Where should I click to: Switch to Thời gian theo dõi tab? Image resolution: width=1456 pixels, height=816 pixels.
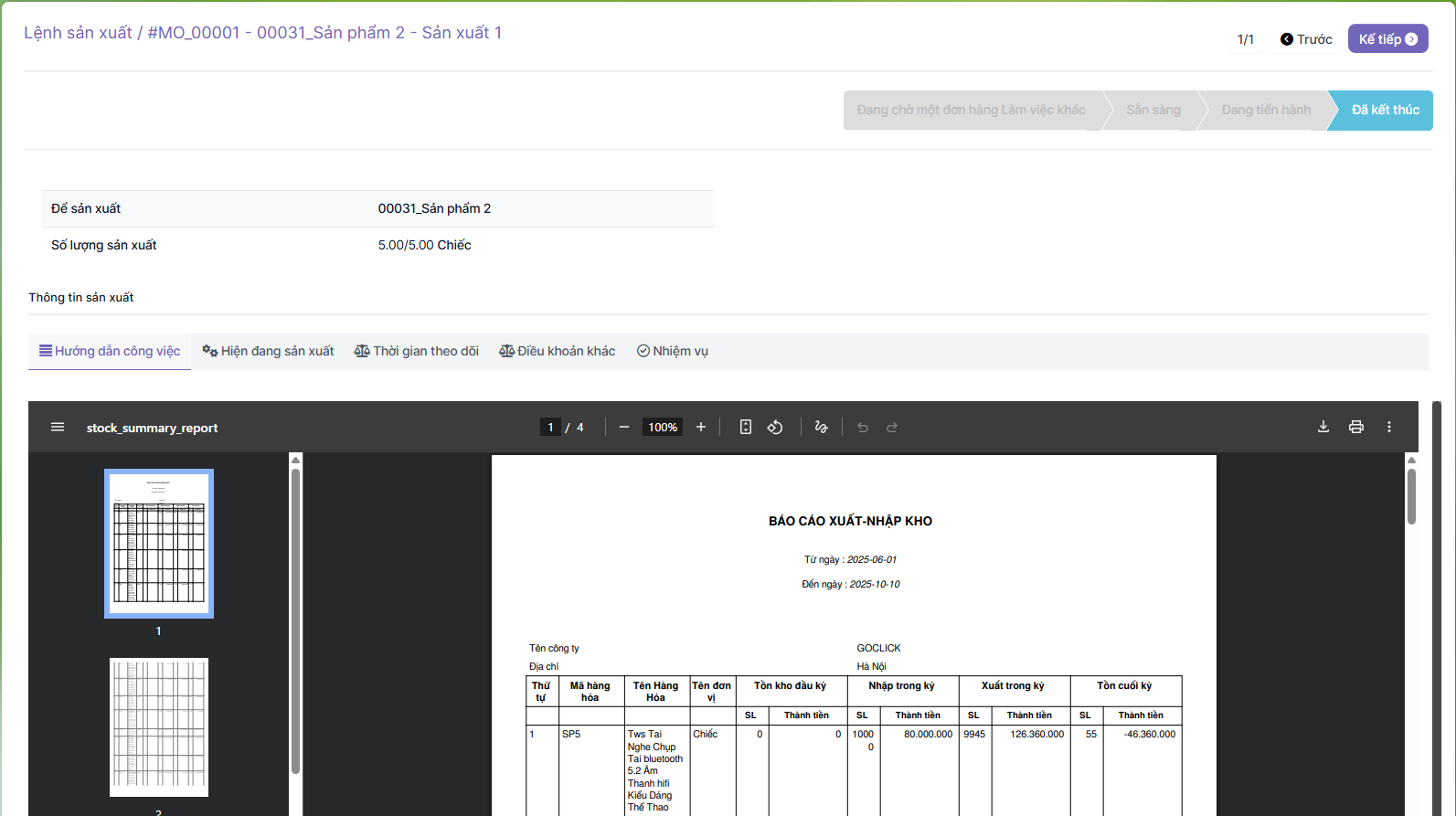[x=417, y=351]
